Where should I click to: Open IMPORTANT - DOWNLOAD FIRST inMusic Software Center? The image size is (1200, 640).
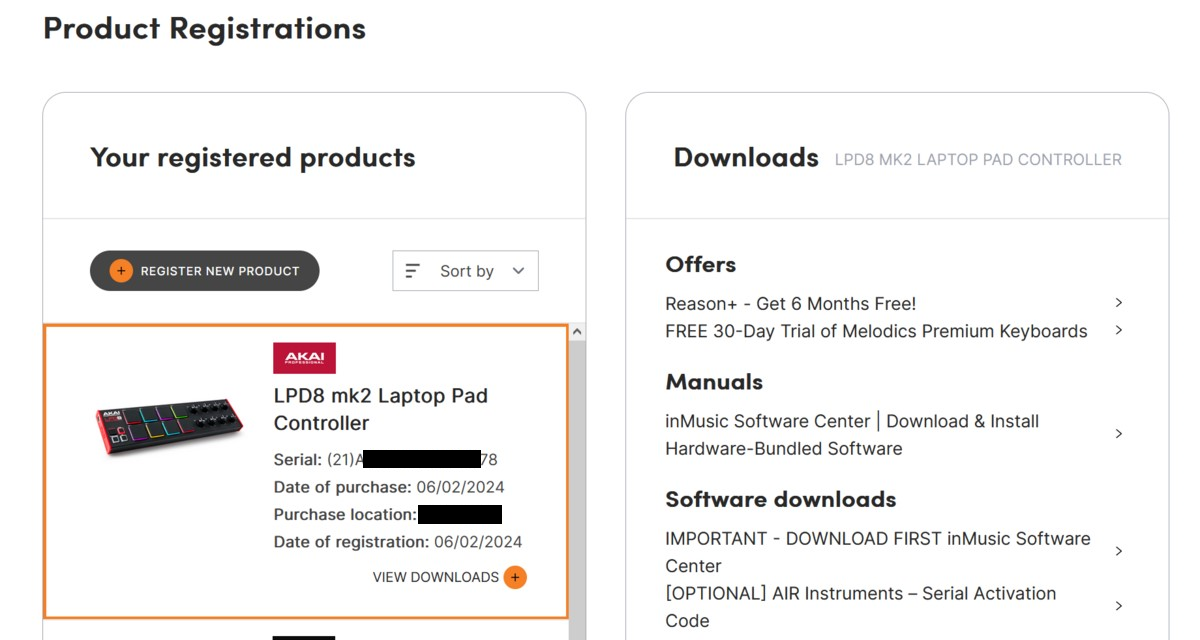coord(878,552)
